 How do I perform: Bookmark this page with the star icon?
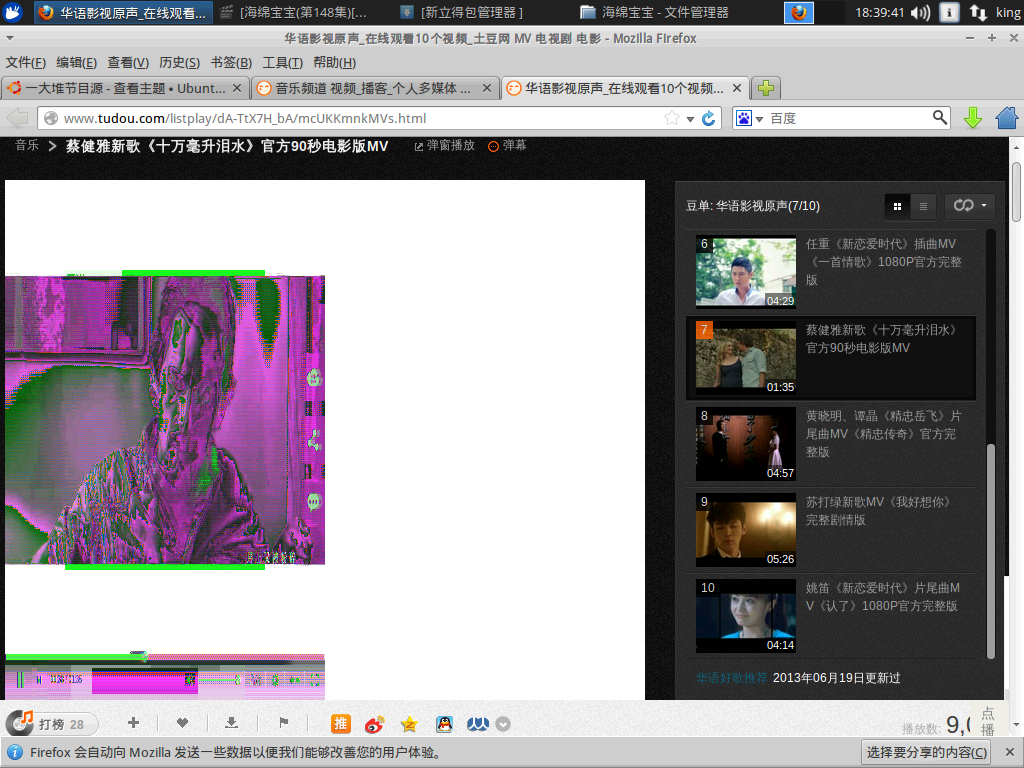[671, 118]
